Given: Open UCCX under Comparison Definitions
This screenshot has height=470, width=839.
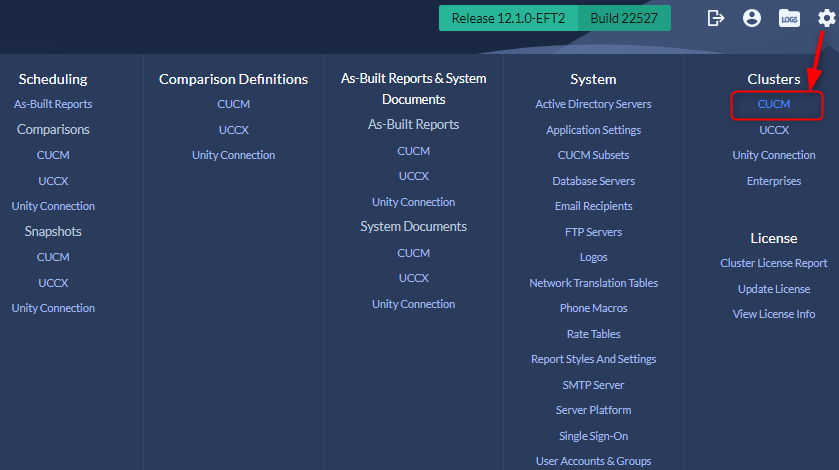Looking at the screenshot, I should point(233,130).
